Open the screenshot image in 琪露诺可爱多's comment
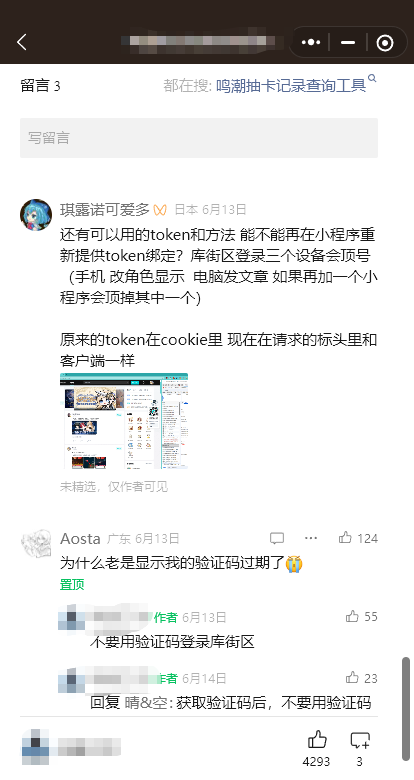Screen dimensions: 414x780 pos(124,421)
